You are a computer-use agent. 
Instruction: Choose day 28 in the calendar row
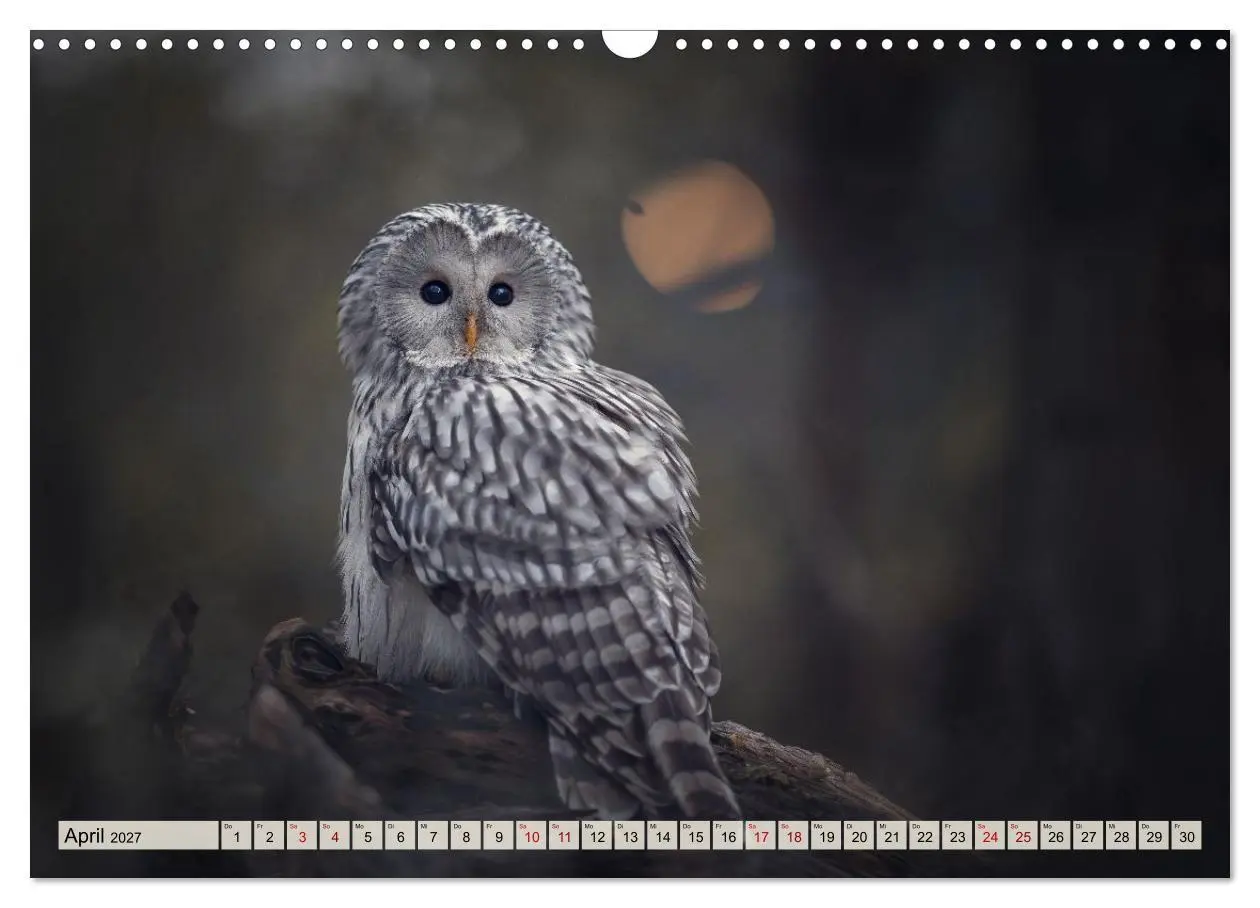(1120, 836)
